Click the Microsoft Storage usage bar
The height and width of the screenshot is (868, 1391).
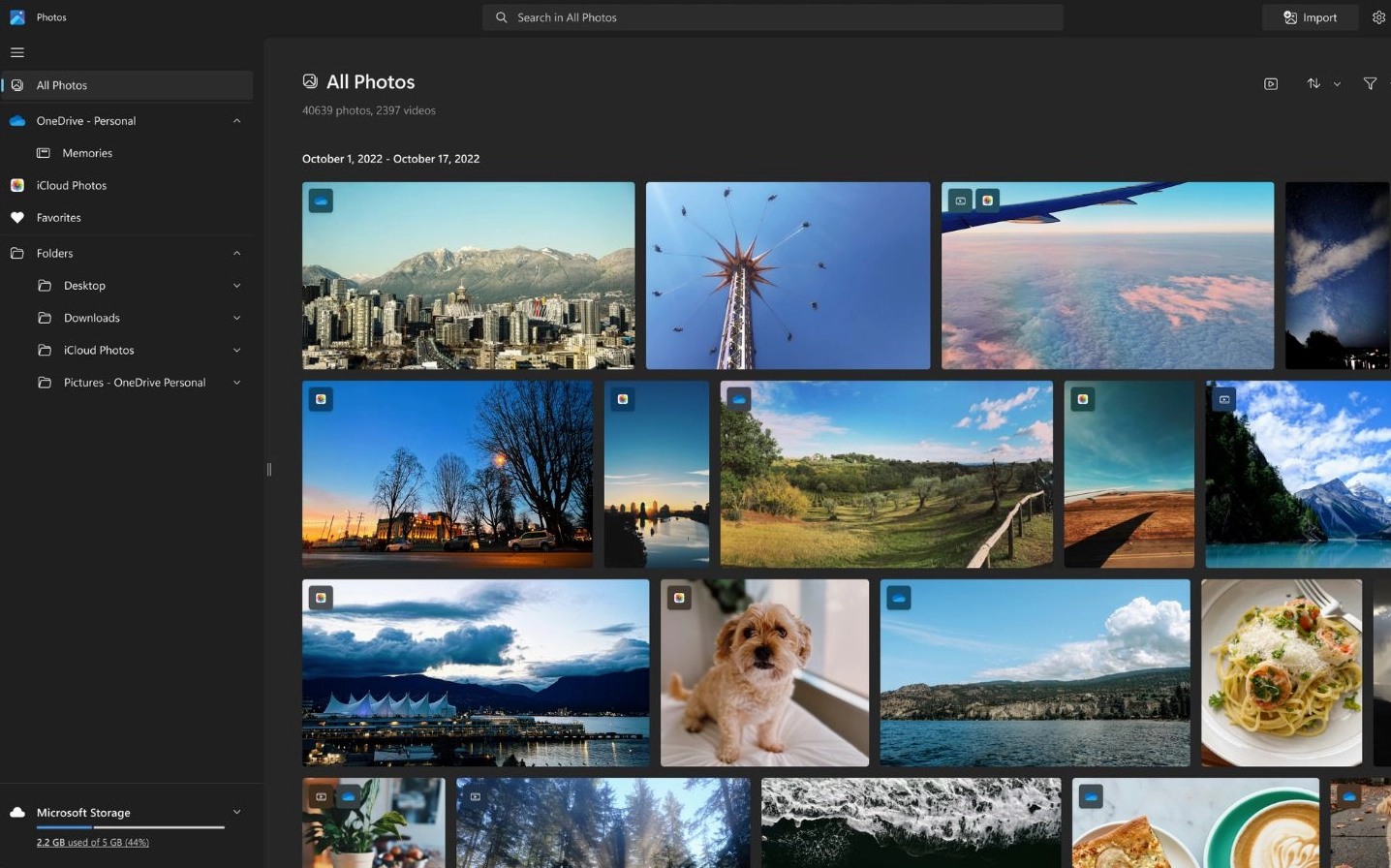click(130, 827)
